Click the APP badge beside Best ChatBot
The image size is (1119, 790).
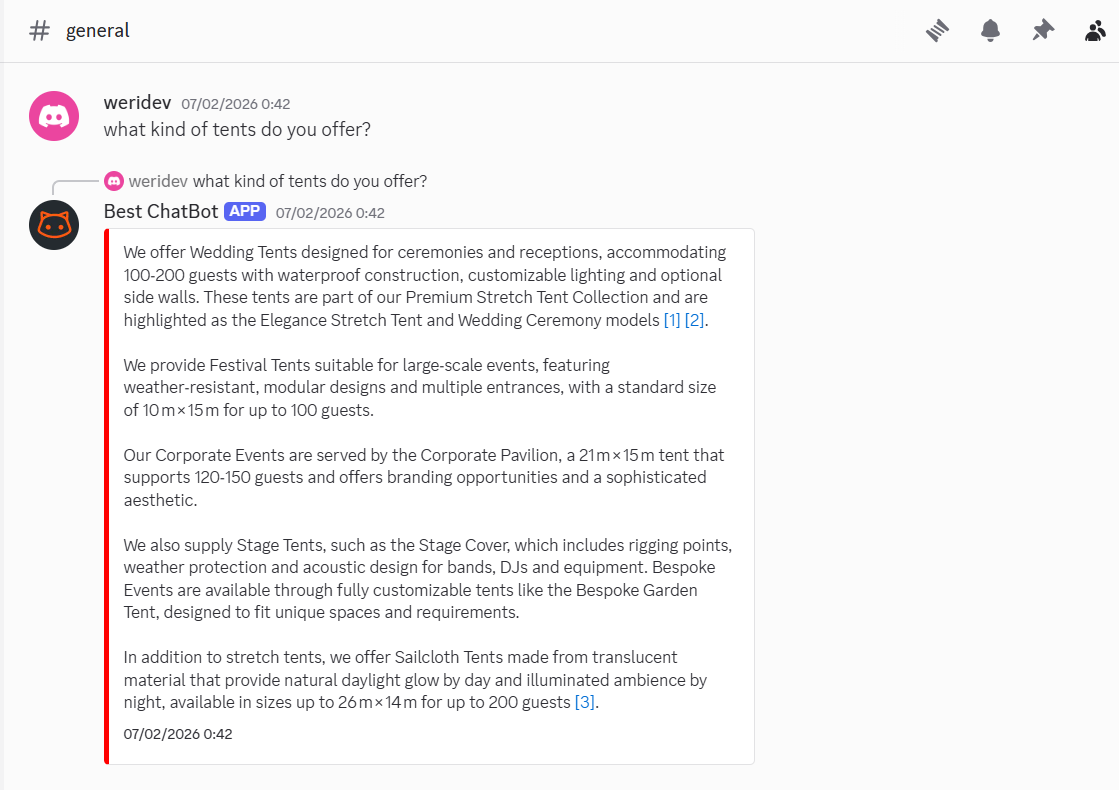(245, 211)
